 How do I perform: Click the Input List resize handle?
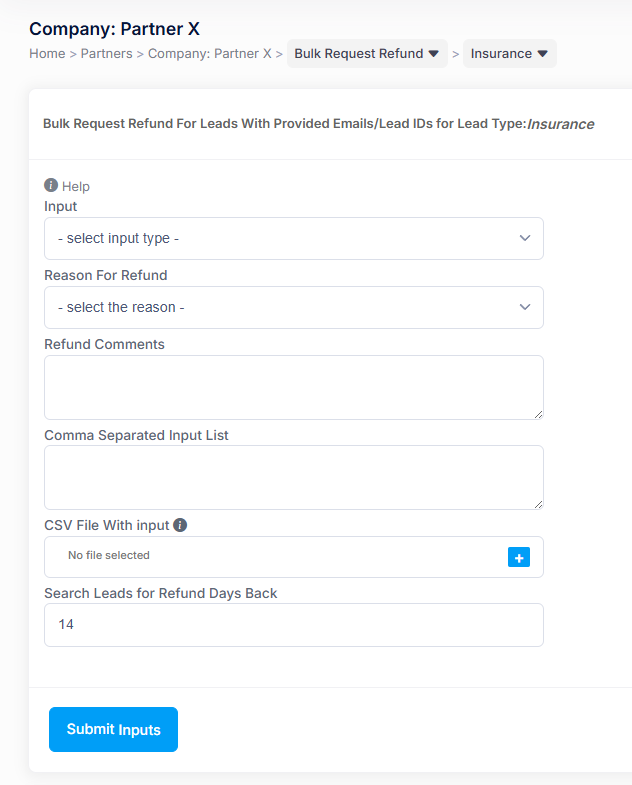point(538,504)
